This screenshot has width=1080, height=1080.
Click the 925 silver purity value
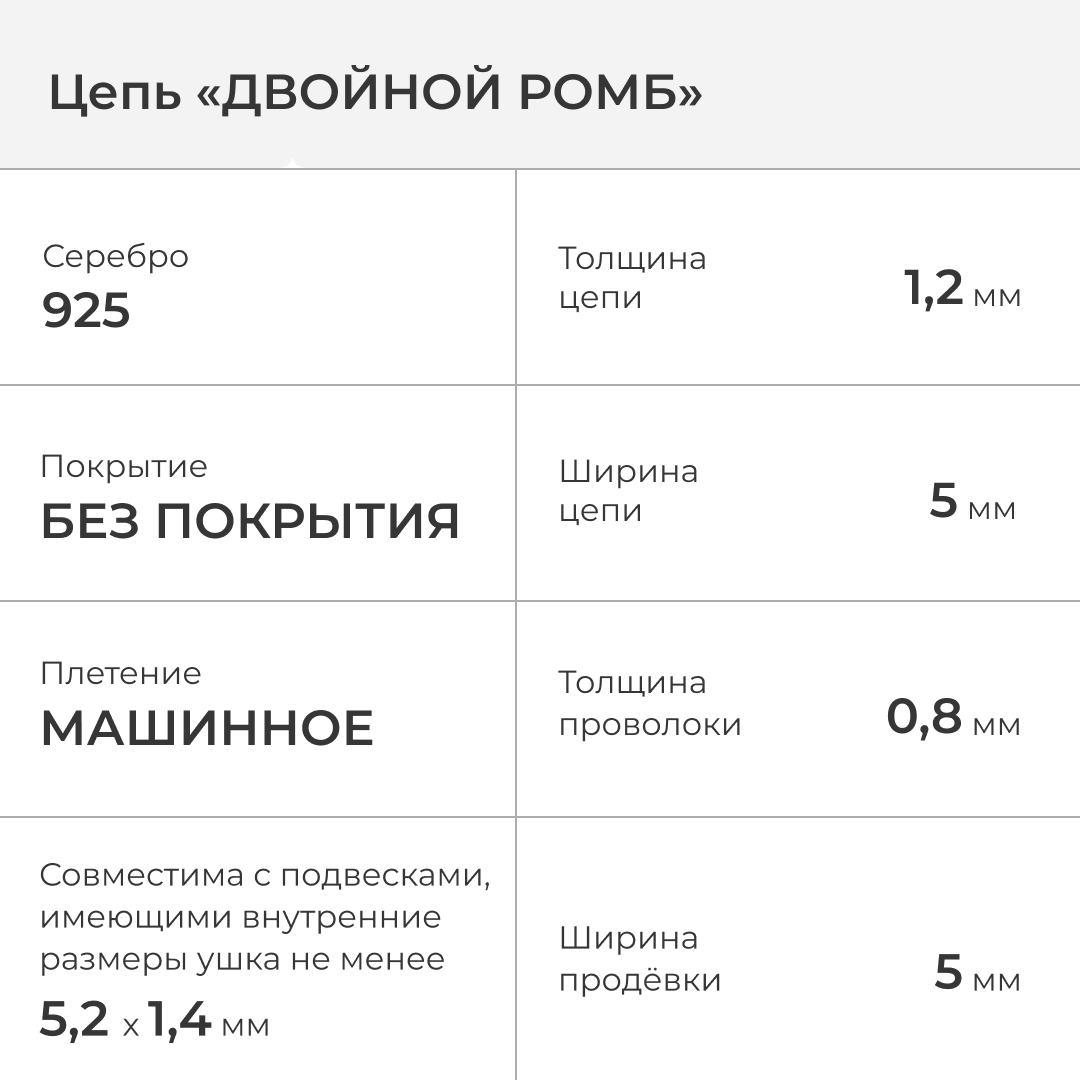pyautogui.click(x=86, y=312)
